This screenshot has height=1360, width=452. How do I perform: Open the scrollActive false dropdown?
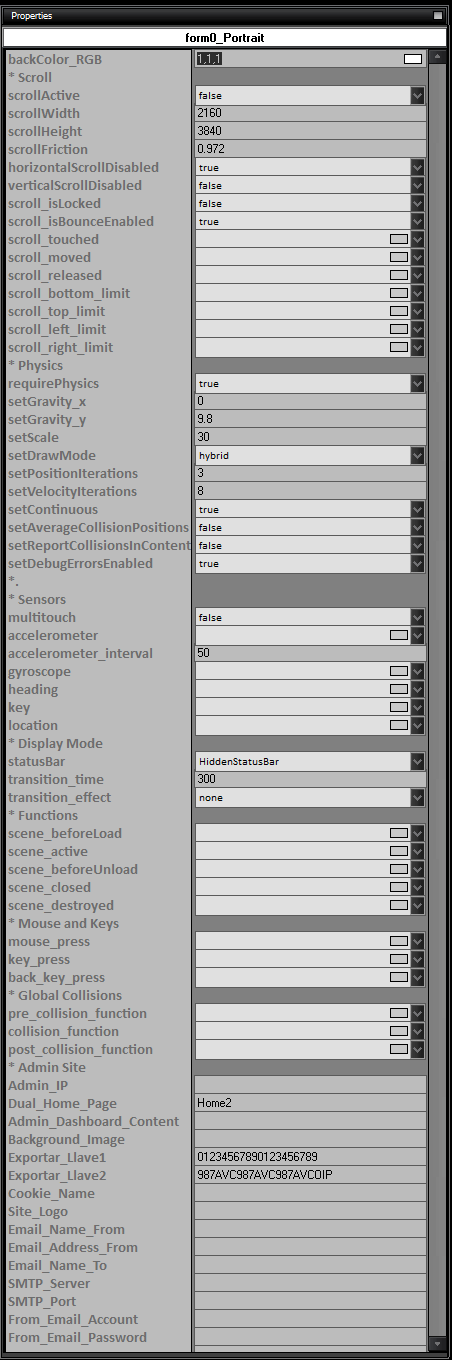310,96
